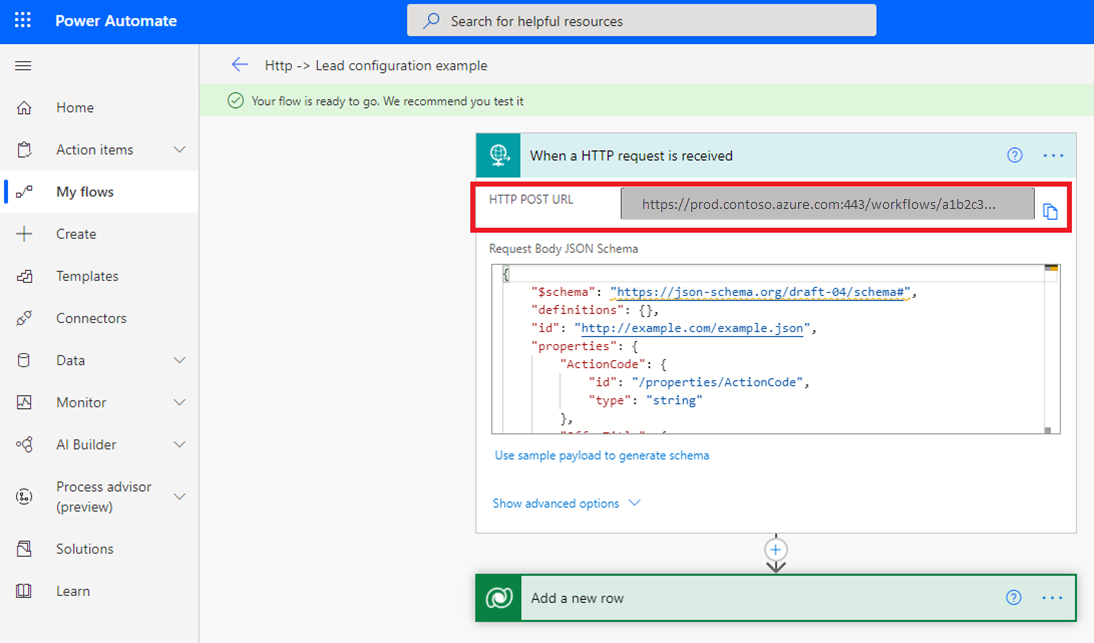
Task: Open Create in the sidebar
Action: 76,234
